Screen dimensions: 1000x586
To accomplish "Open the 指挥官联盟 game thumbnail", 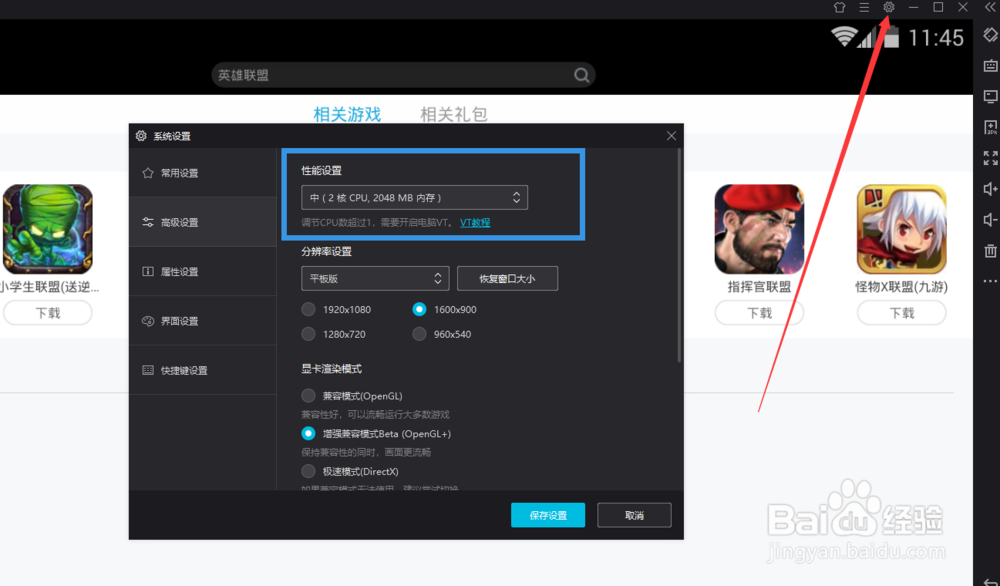I will click(x=759, y=229).
